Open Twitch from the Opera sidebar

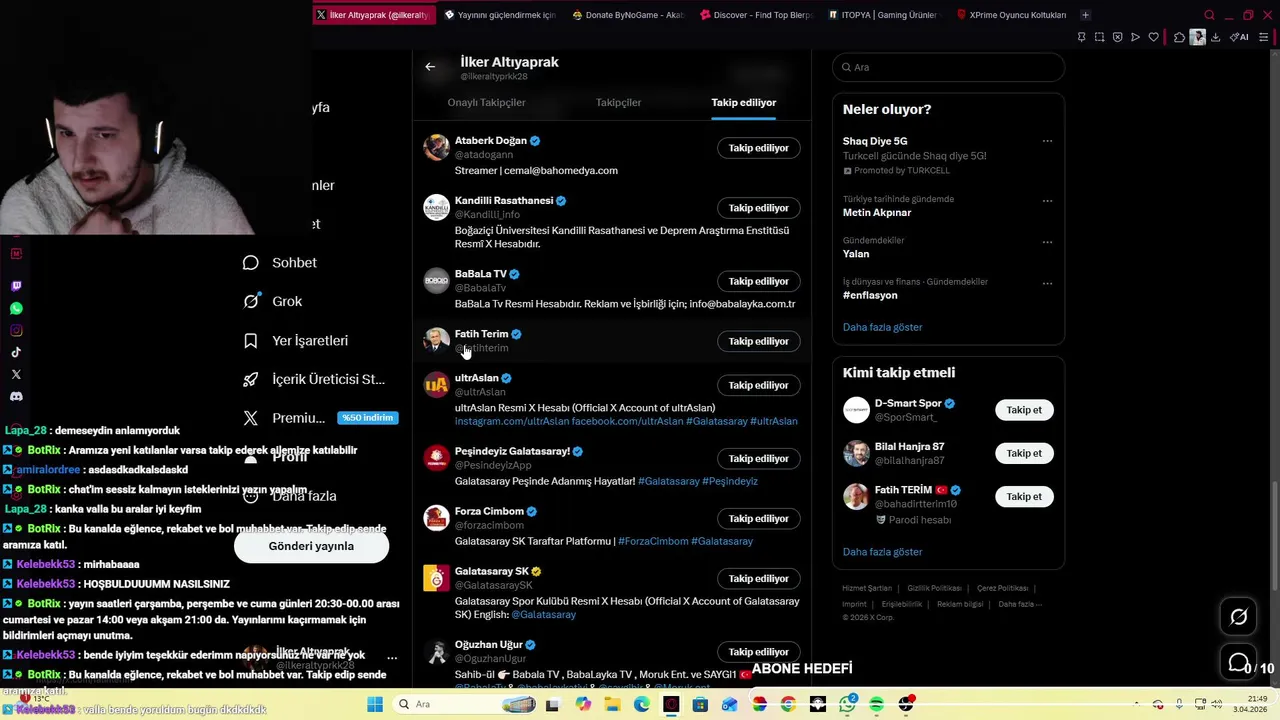pyautogui.click(x=16, y=286)
